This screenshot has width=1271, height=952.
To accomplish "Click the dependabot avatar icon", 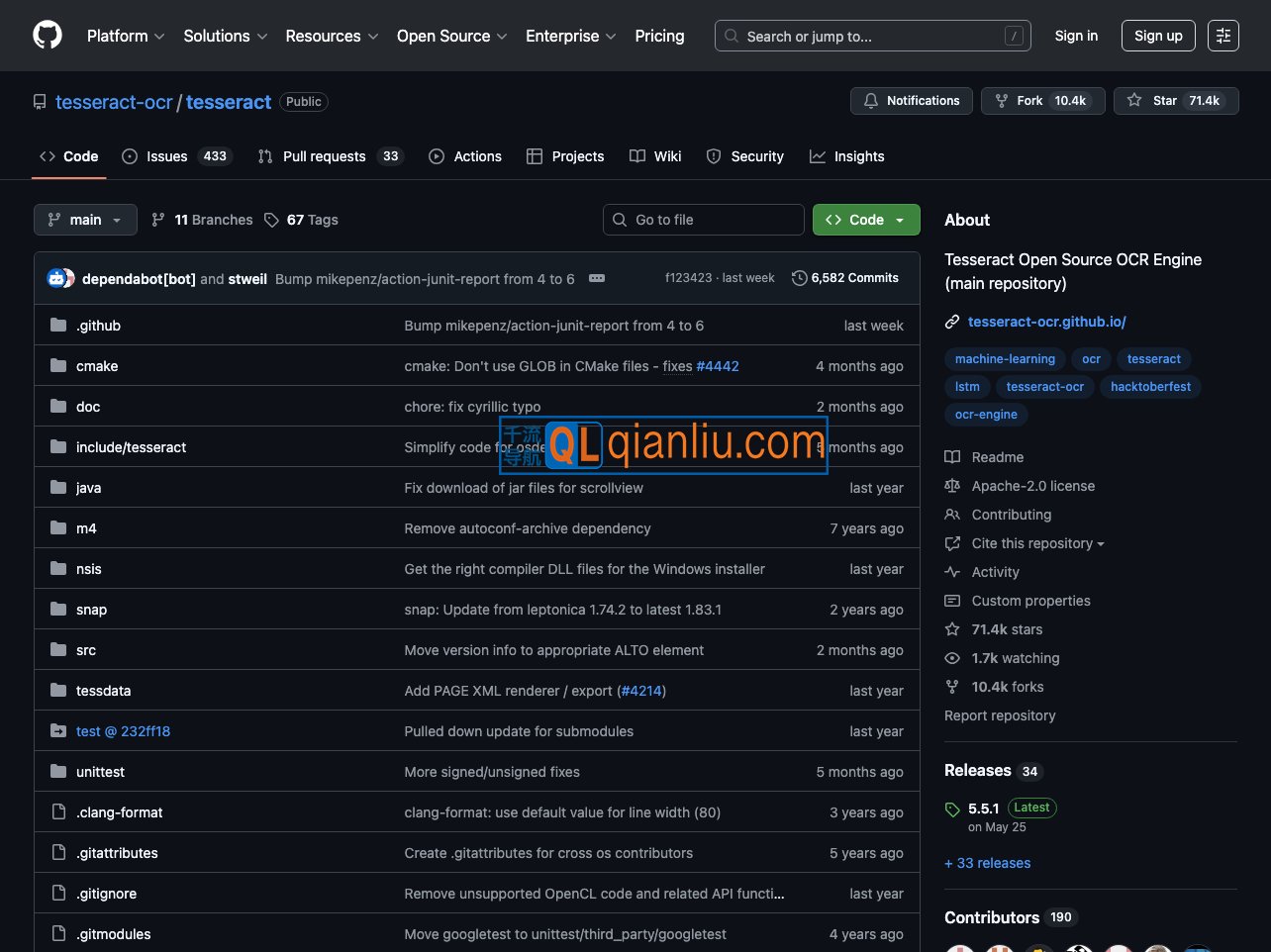I will click(57, 279).
